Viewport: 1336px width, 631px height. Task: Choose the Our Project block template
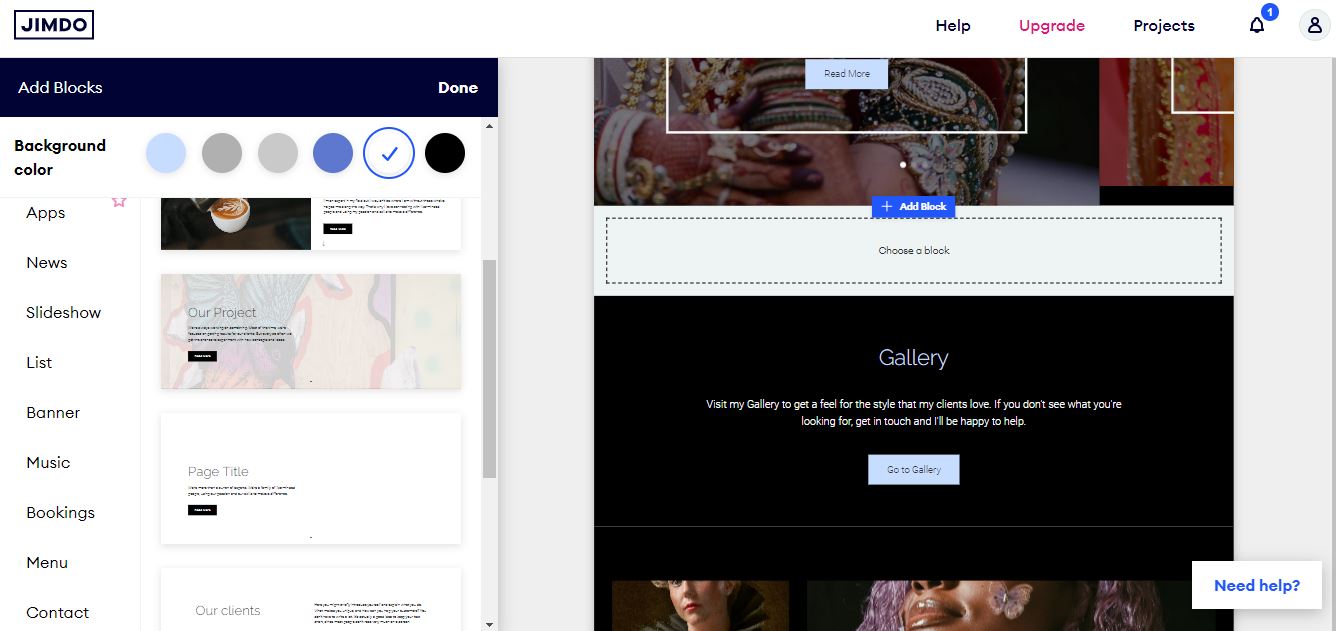pyautogui.click(x=311, y=331)
